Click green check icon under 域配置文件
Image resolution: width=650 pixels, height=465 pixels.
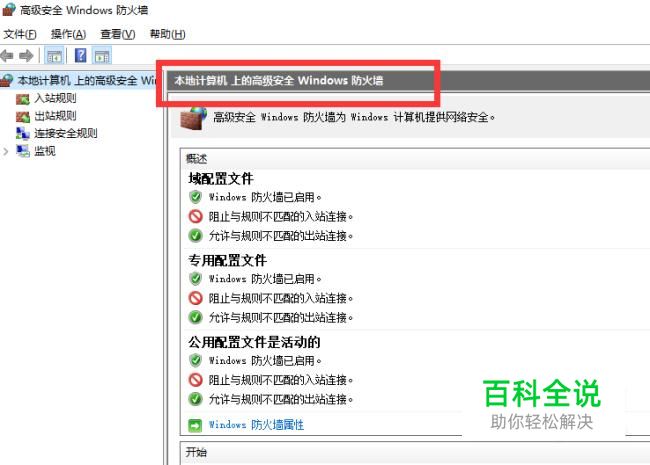click(195, 236)
